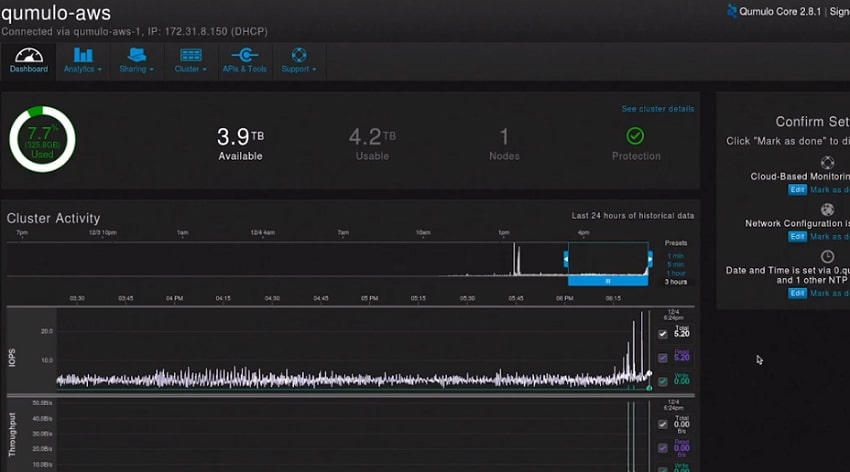Toggle the Throughput Total checkbox

(662, 424)
